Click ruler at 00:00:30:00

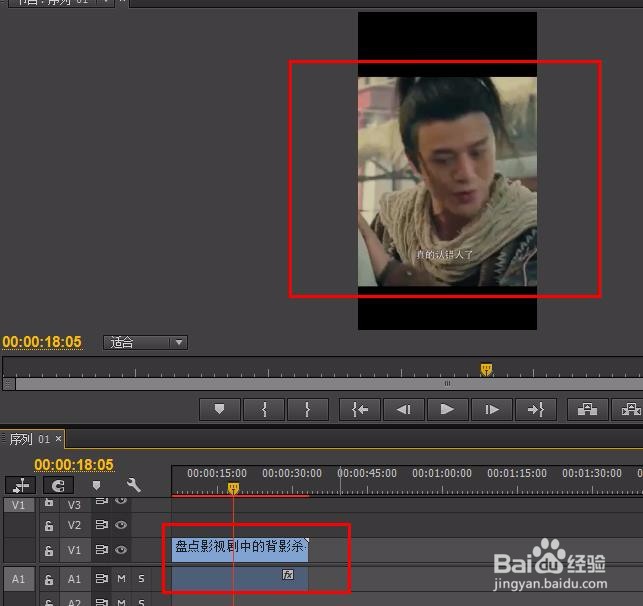pyautogui.click(x=292, y=474)
